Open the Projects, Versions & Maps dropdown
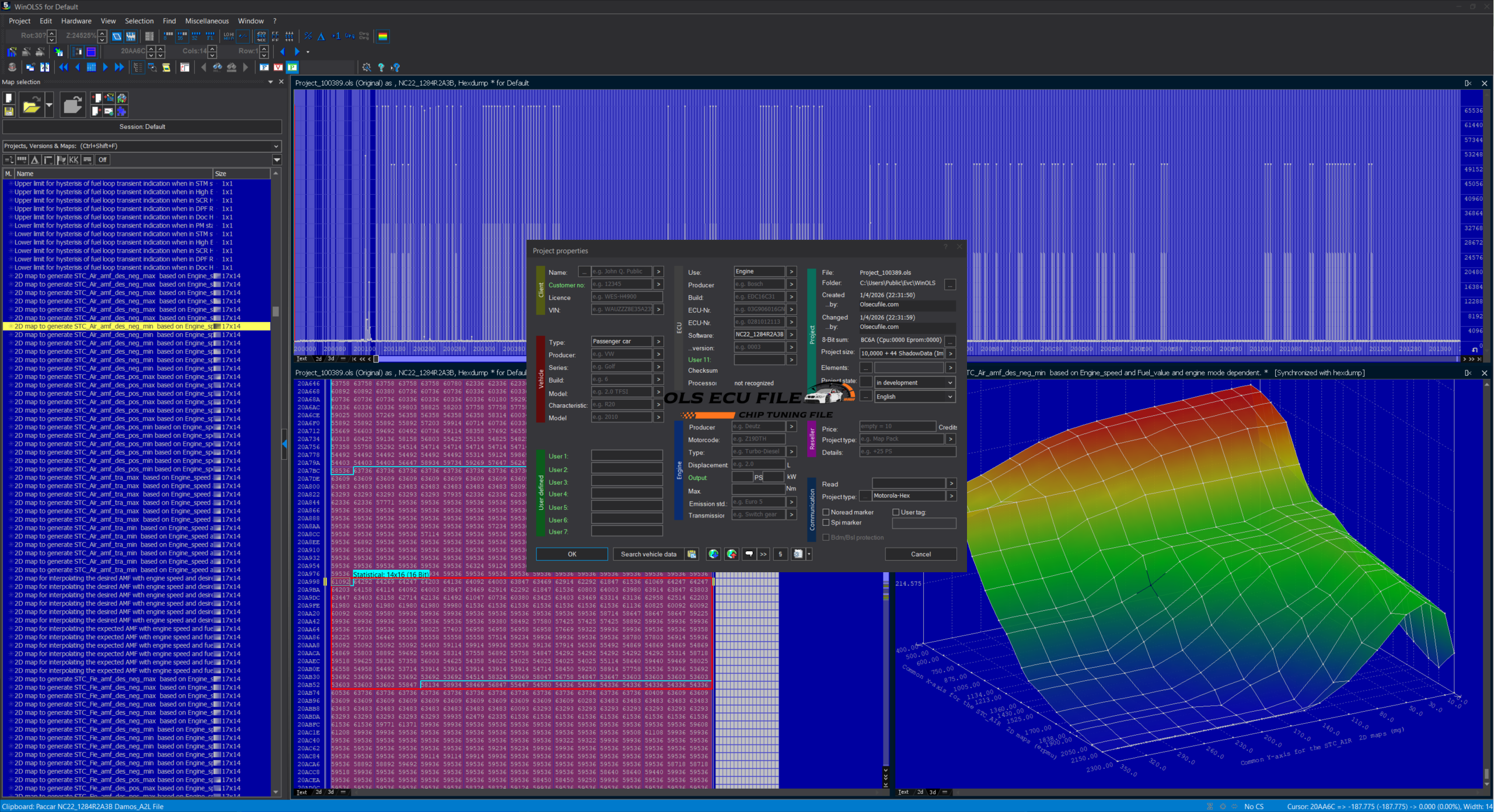1494x812 pixels. (276, 146)
